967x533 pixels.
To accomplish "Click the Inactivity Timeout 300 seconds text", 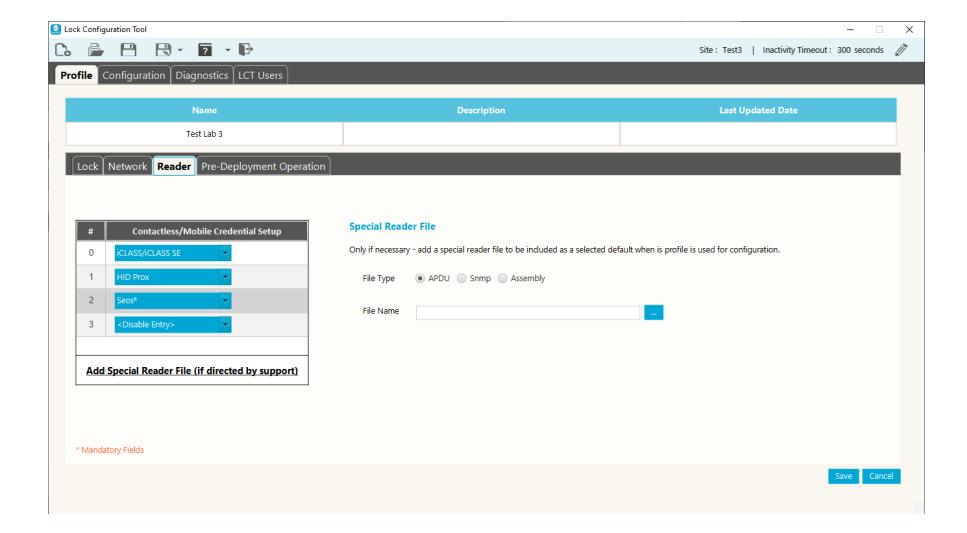I will click(823, 50).
